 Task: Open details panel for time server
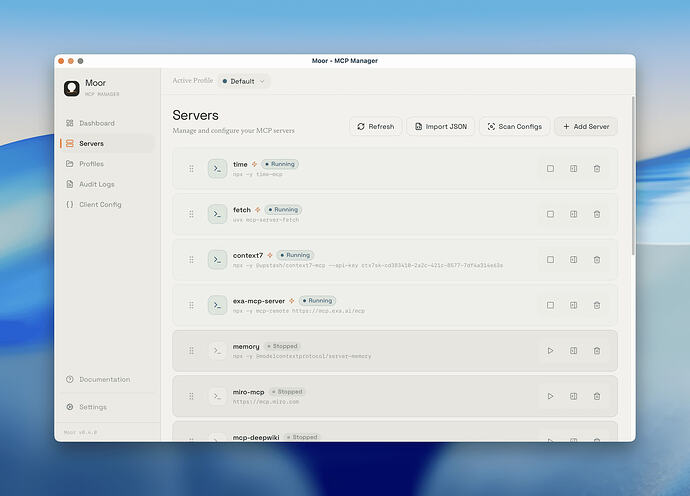click(573, 169)
